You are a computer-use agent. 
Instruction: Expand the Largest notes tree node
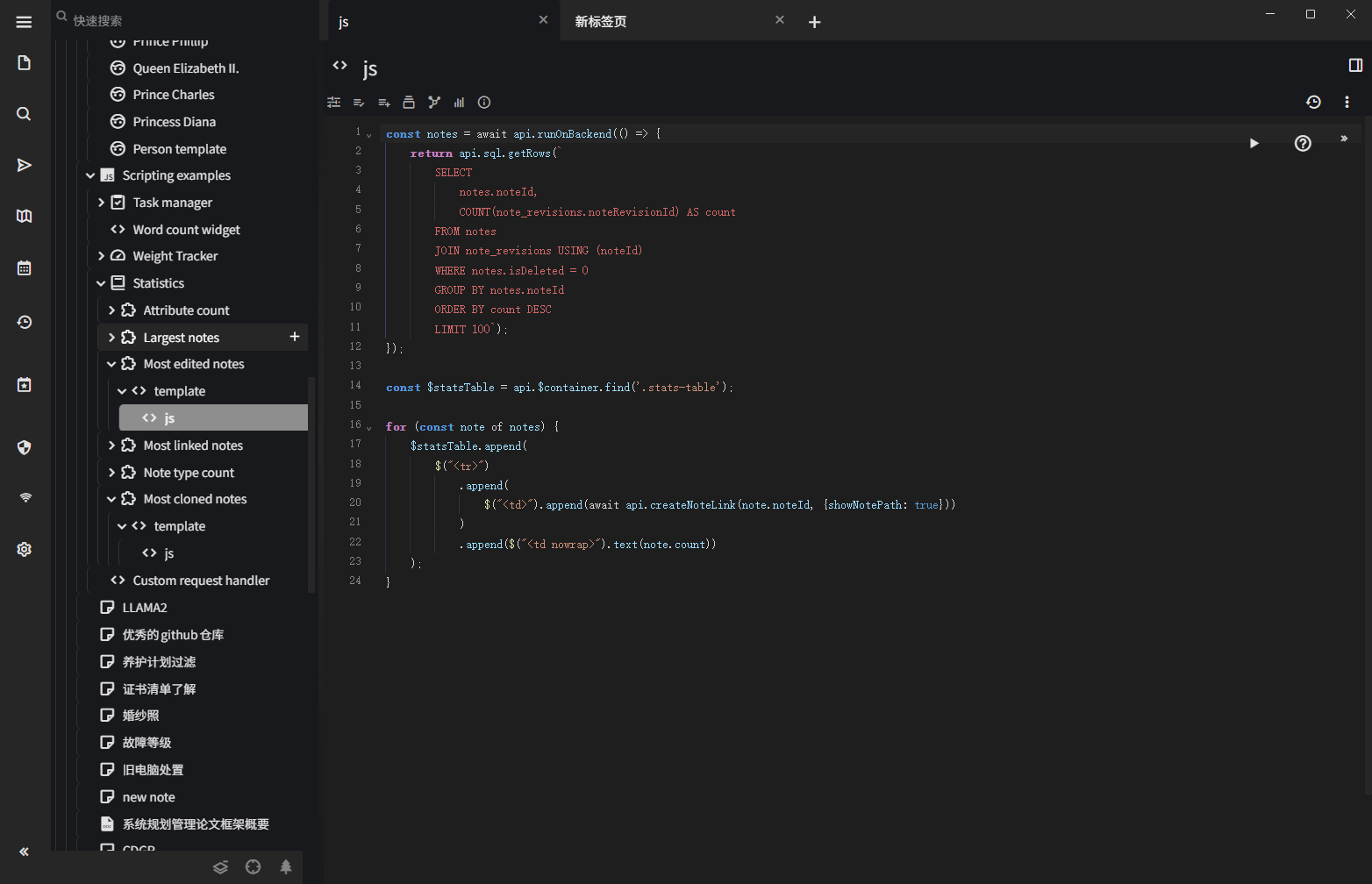pyautogui.click(x=111, y=338)
